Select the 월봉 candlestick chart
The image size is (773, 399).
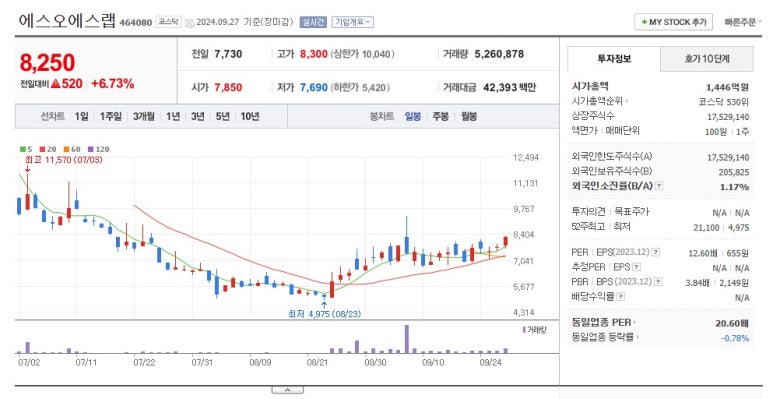469,116
